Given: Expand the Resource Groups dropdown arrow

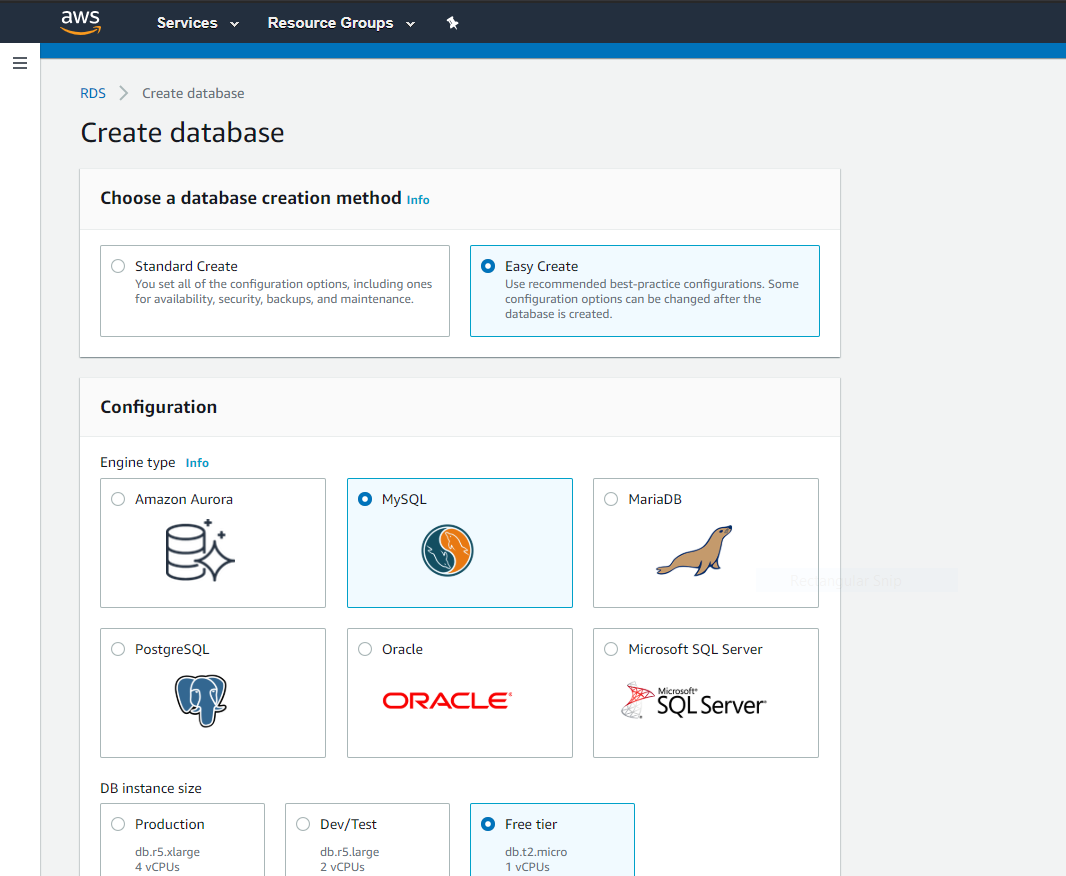Looking at the screenshot, I should [x=411, y=24].
